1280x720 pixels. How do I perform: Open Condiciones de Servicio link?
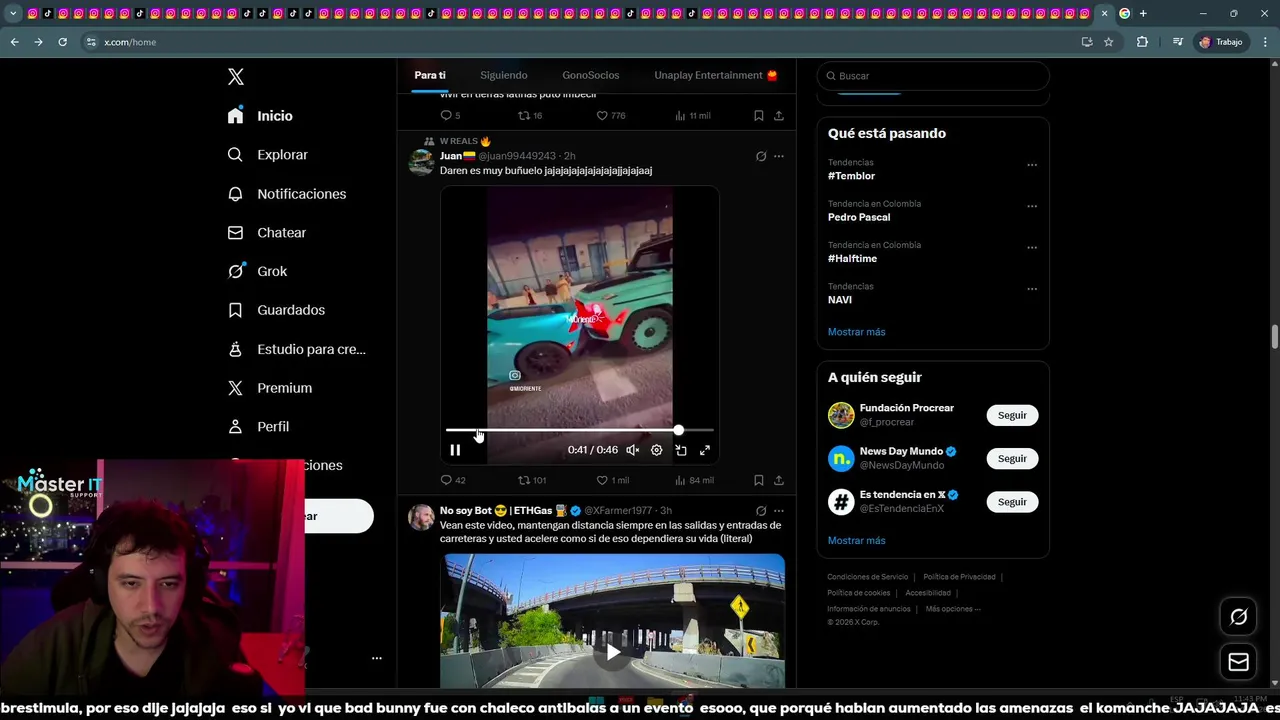pyautogui.click(x=867, y=577)
